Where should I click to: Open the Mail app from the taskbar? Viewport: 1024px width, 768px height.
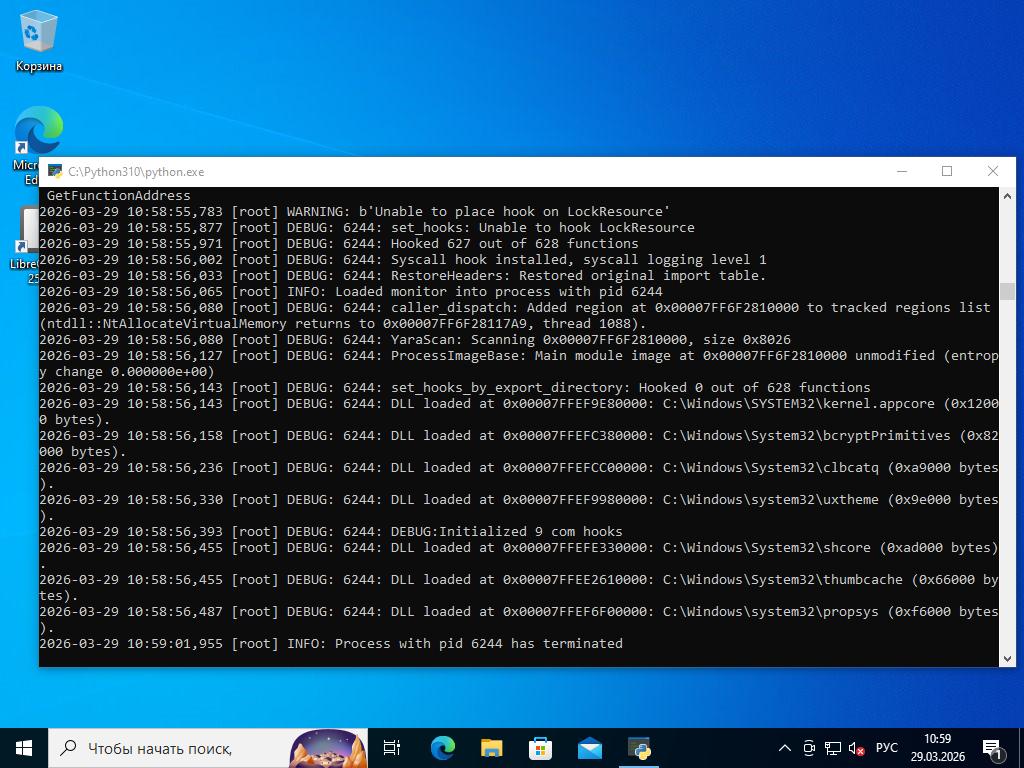coord(589,748)
